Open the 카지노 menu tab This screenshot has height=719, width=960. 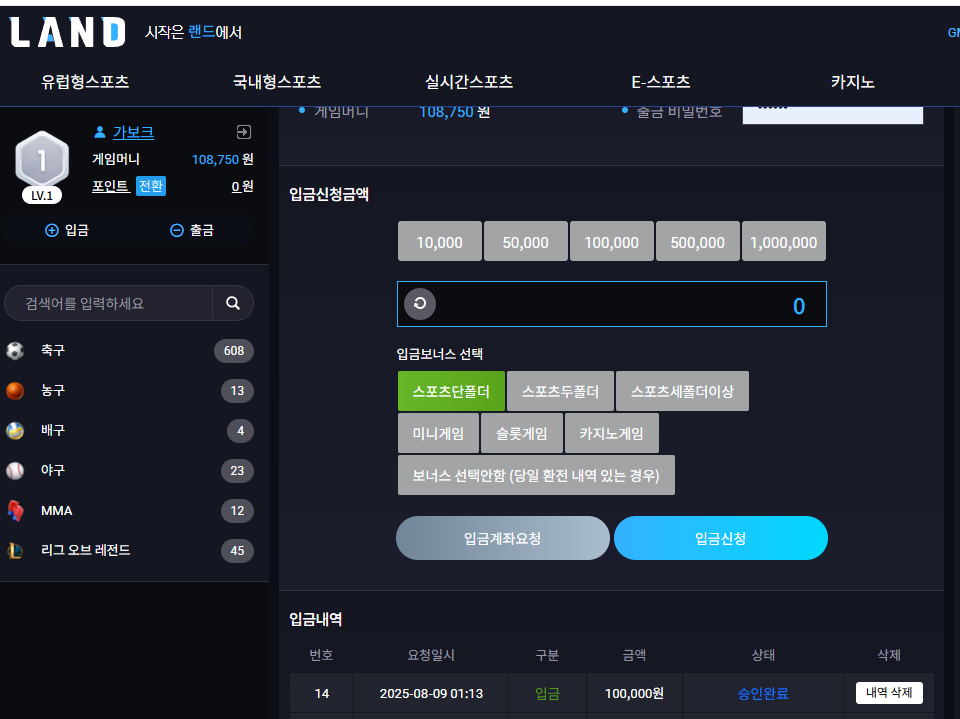(853, 81)
